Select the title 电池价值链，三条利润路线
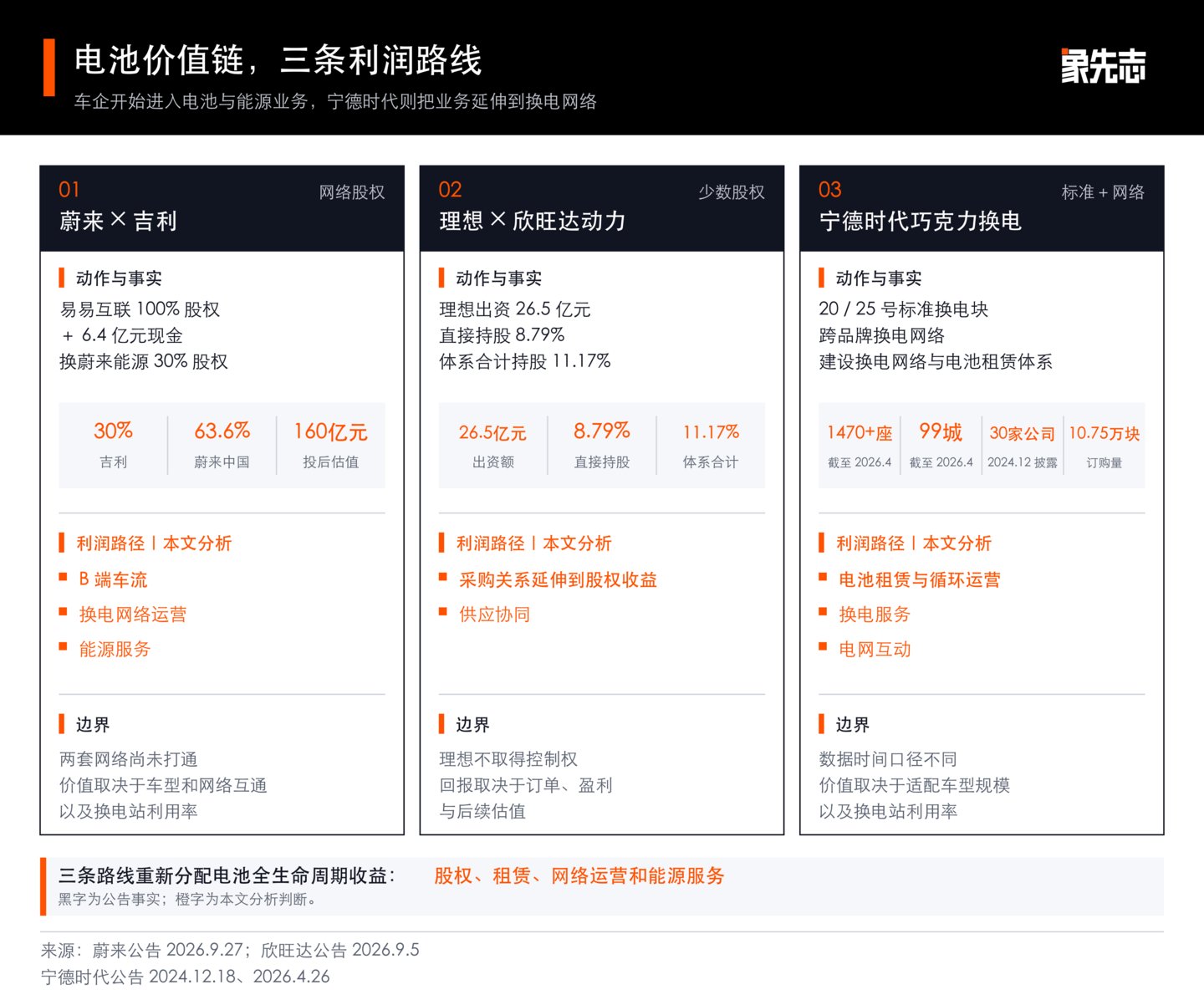This screenshot has width=1204, height=1000. (278, 60)
